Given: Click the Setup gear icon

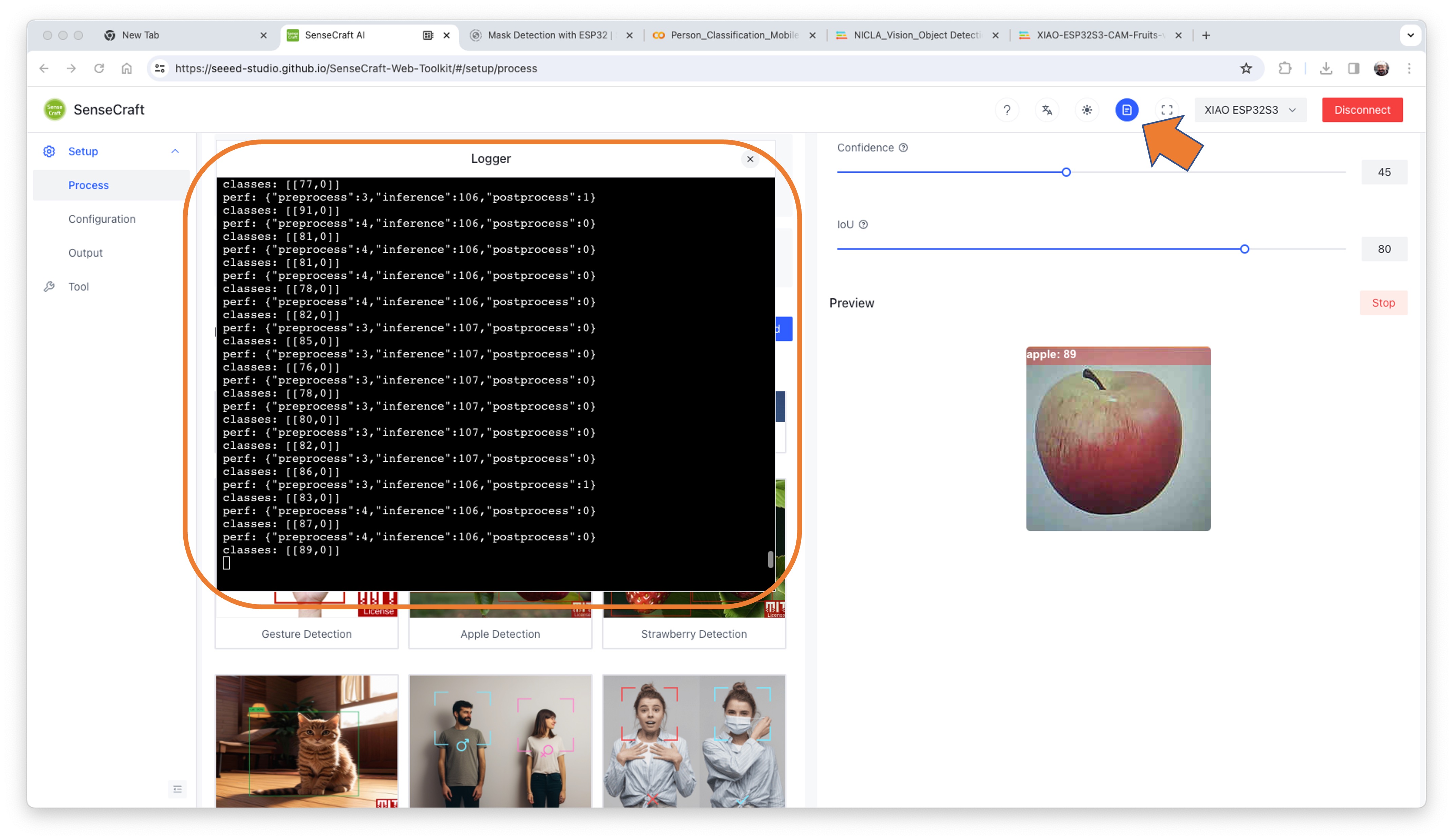Looking at the screenshot, I should coord(49,151).
